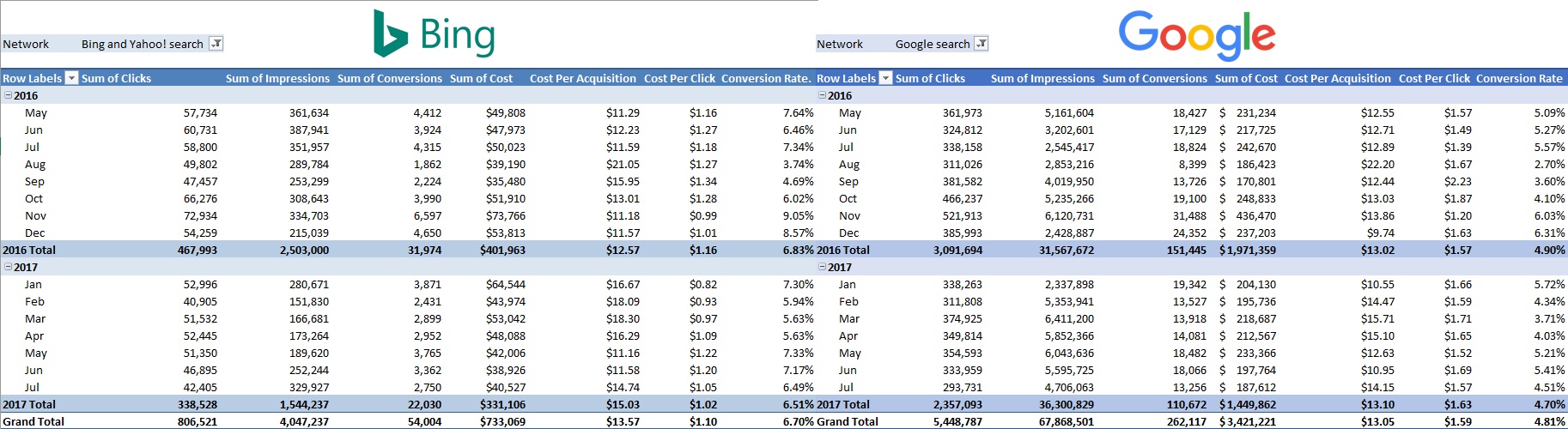Select Google Sep 2016 cost per click $2.23
Viewport: 1568px width, 429px height.
click(1457, 181)
